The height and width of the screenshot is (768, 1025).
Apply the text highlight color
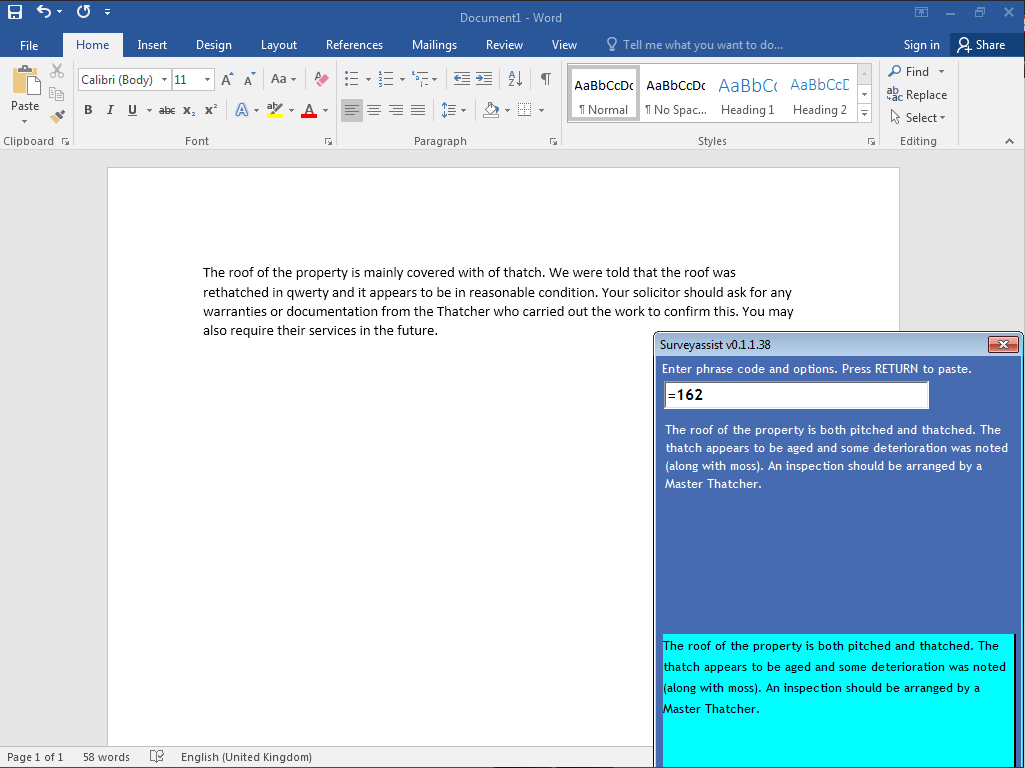tap(275, 110)
